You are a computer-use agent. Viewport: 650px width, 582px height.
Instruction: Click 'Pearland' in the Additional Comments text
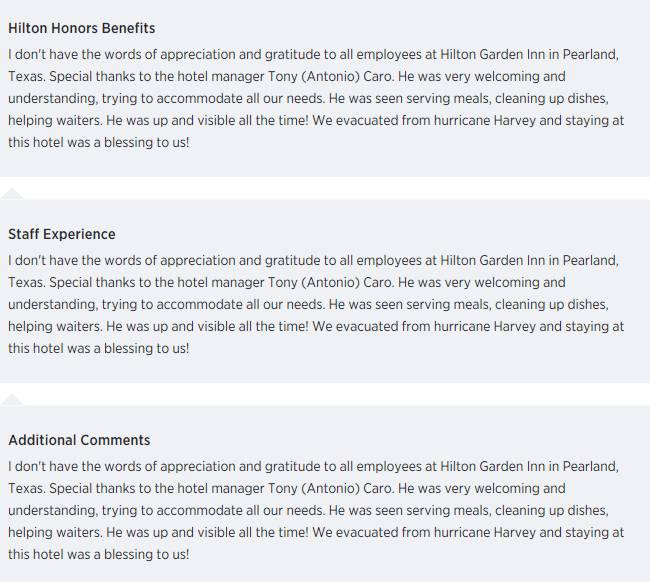point(589,466)
